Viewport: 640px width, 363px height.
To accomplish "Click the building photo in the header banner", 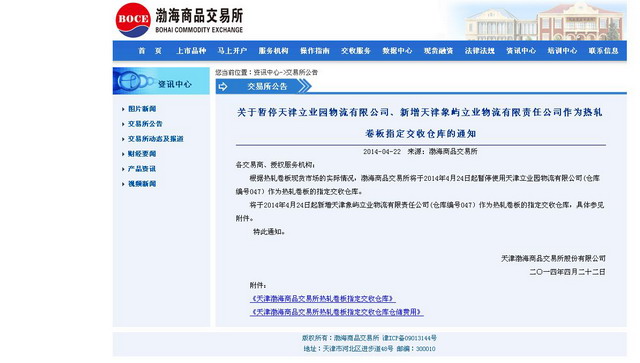I will pos(544,21).
